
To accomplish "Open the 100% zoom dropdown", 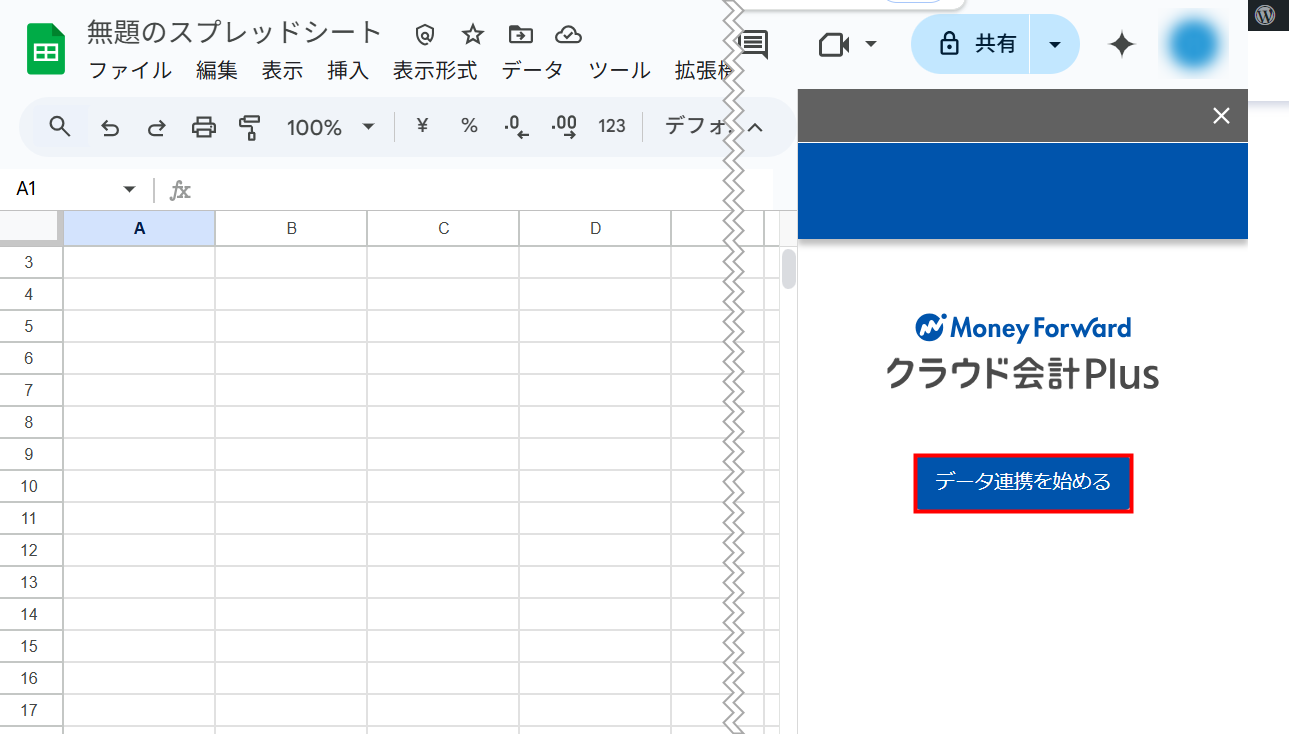I will coord(330,127).
